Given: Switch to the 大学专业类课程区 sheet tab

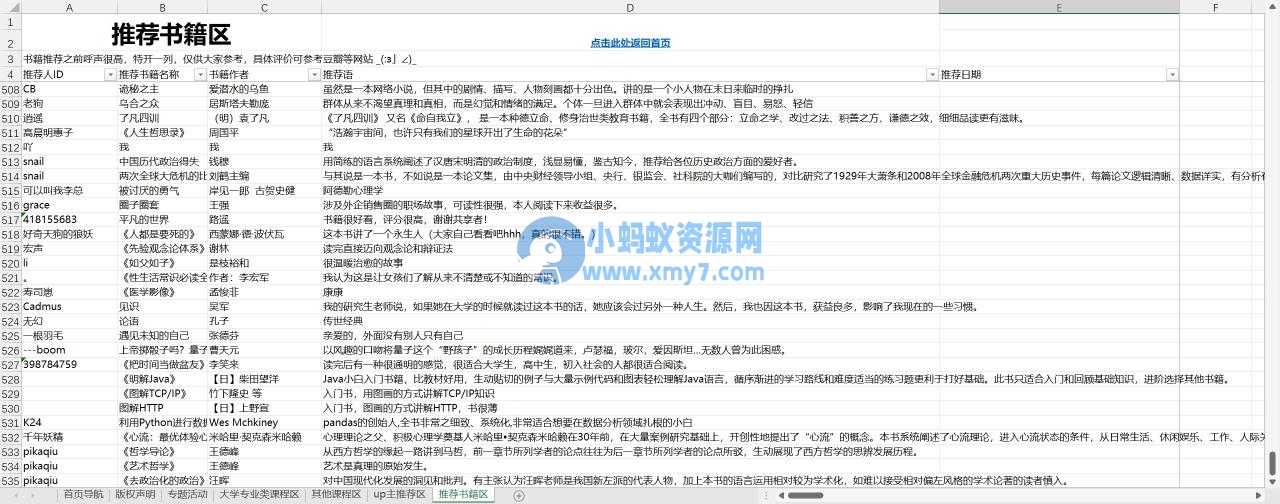Looking at the screenshot, I should 260,495.
